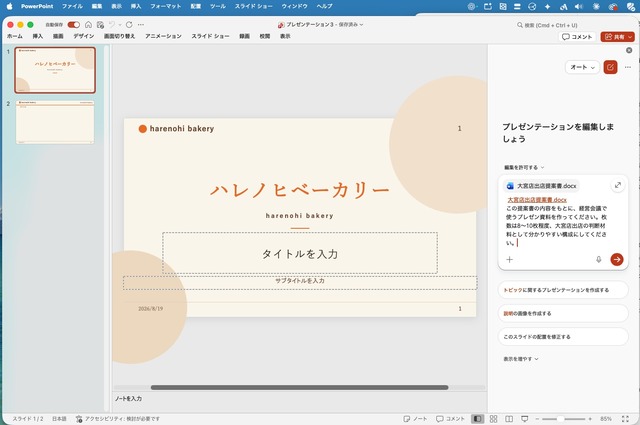
Task: Click the save icon in title bar
Action: [x=100, y=24]
